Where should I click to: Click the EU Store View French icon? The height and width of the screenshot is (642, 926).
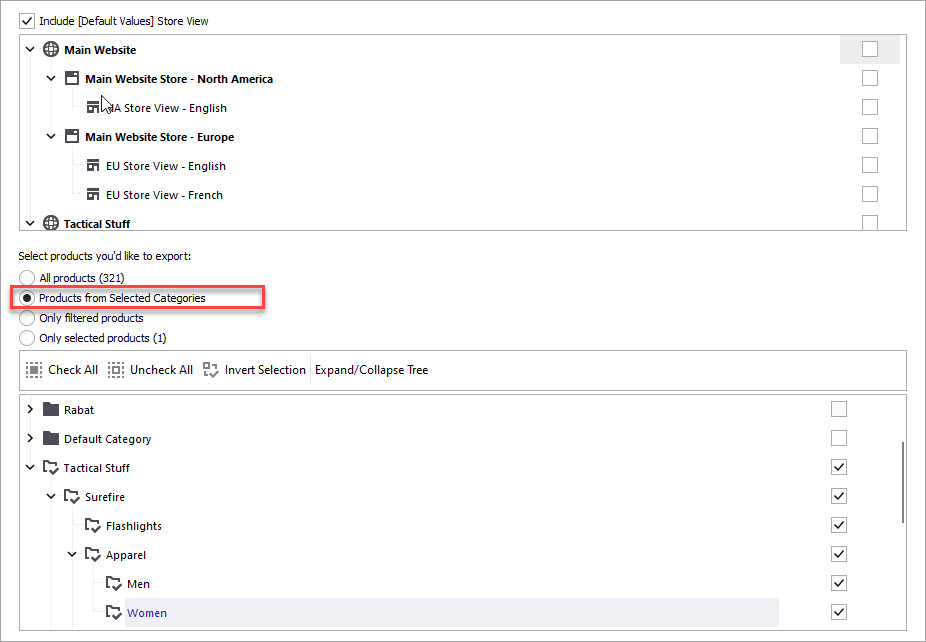pyautogui.click(x=93, y=194)
